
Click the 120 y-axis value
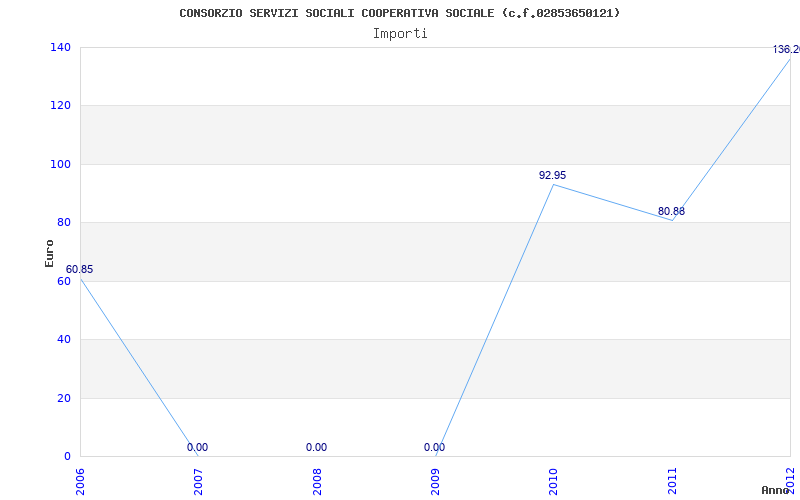tap(60, 106)
